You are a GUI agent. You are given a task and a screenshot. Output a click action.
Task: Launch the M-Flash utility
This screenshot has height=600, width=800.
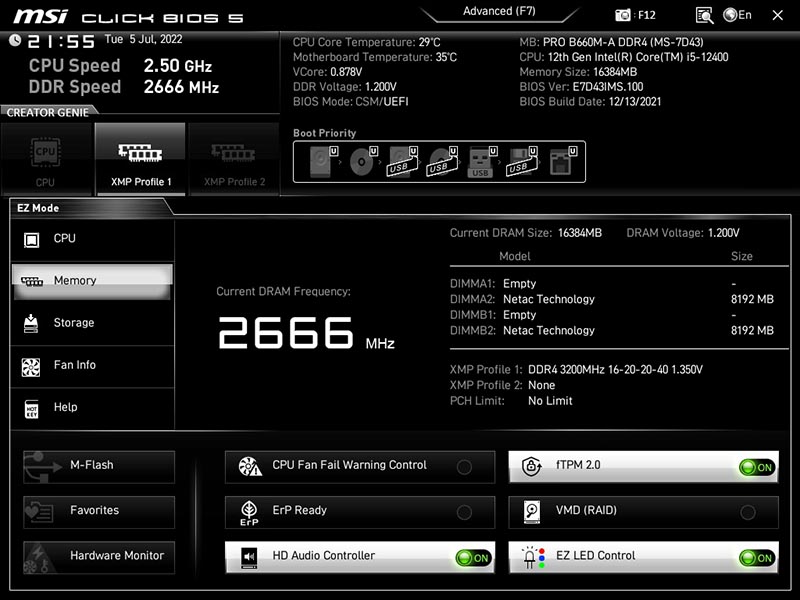[99, 466]
